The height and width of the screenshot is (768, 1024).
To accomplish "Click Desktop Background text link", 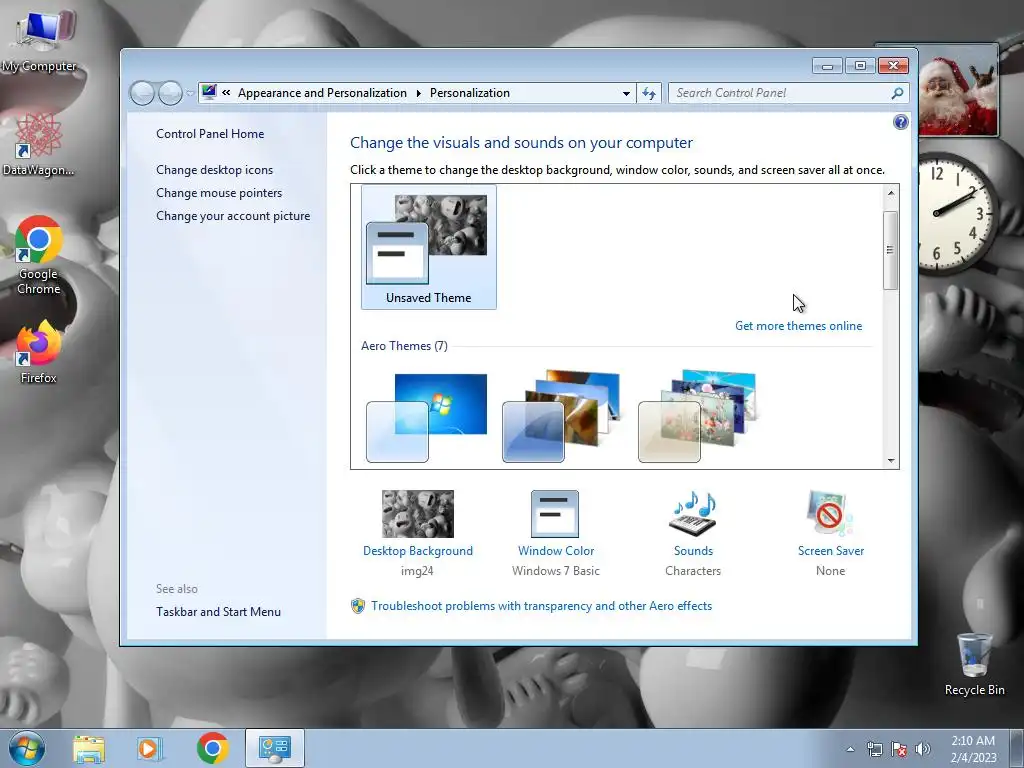I will (x=417, y=551).
